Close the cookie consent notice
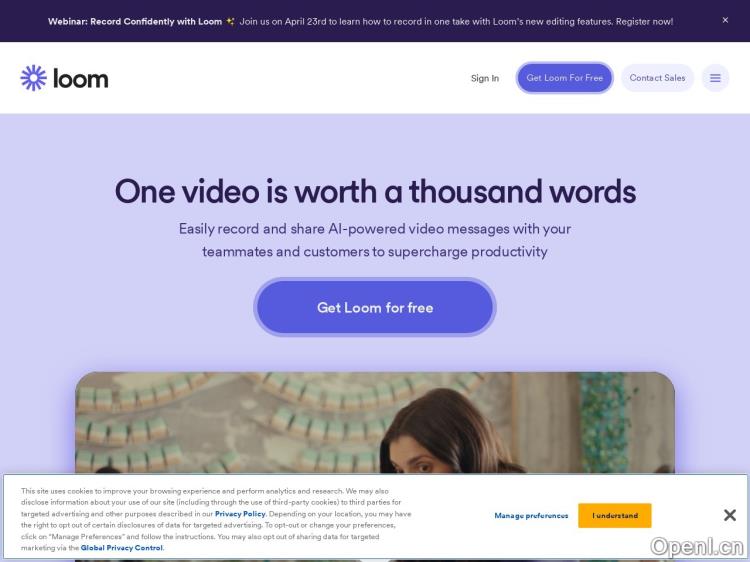This screenshot has width=750, height=562. [x=729, y=515]
